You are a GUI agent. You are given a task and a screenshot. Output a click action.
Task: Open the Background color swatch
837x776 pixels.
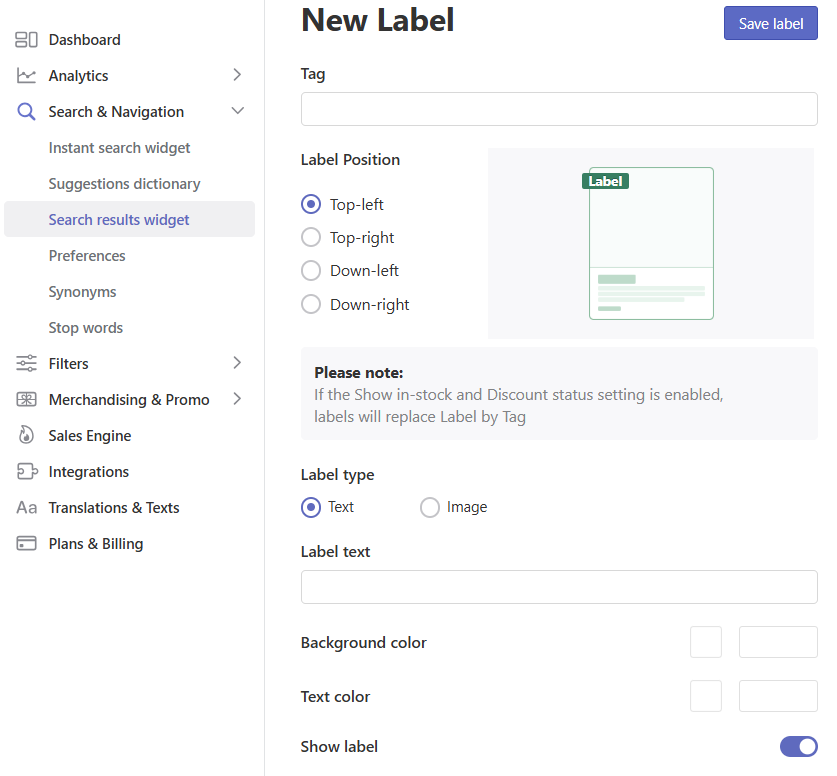pos(706,642)
